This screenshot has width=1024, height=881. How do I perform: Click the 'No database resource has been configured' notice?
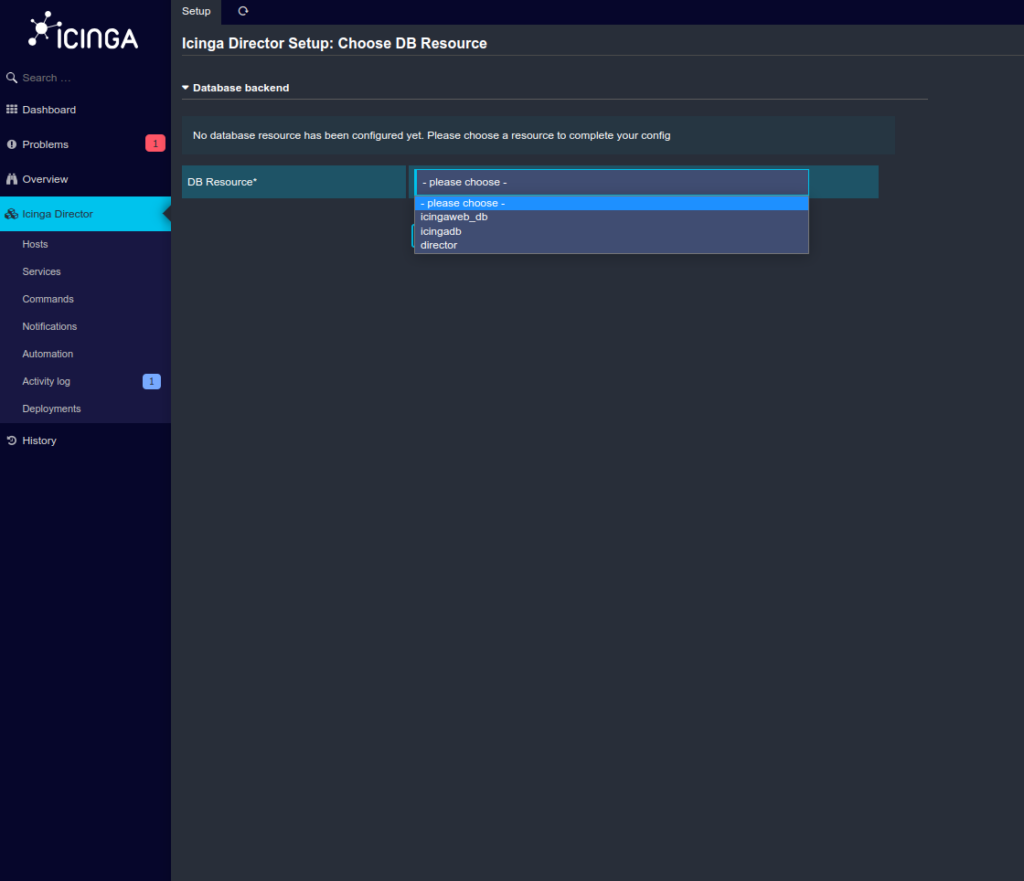pos(538,135)
